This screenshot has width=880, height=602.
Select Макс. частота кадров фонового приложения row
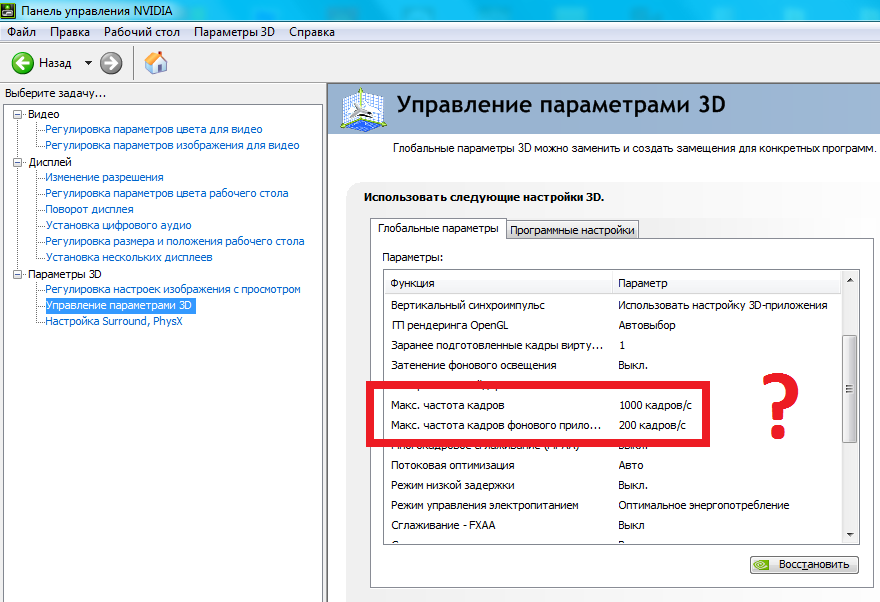point(613,425)
